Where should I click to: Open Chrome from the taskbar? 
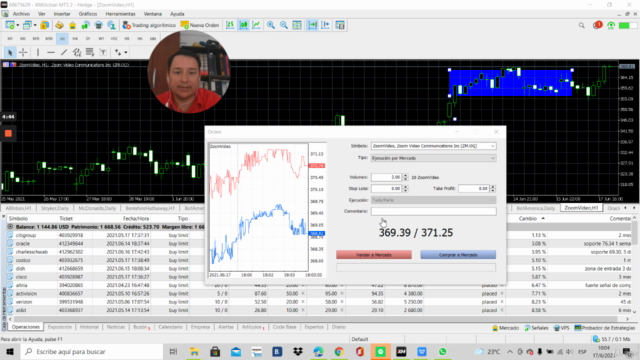coord(339,351)
